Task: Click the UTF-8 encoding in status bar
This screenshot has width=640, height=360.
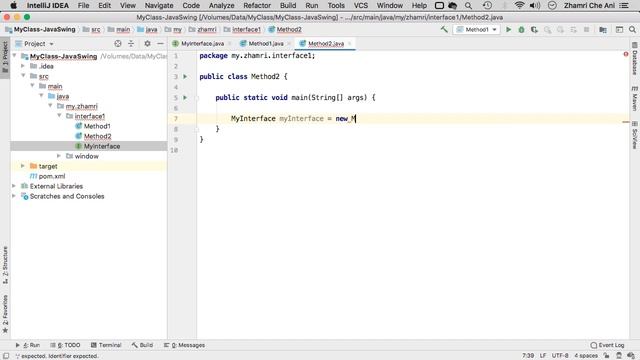Action: click(560, 356)
